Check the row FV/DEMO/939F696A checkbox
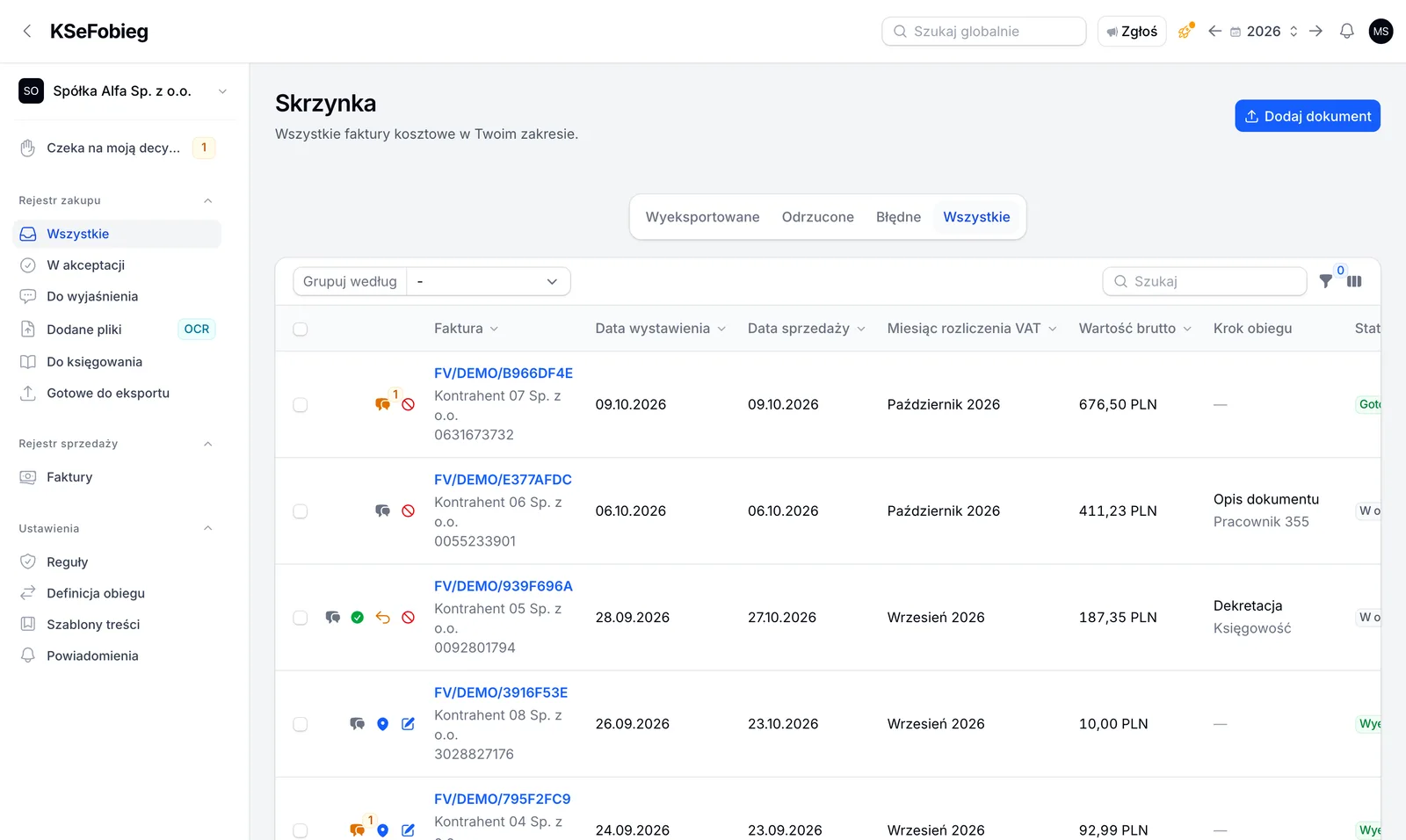This screenshot has width=1406, height=840. 301,618
